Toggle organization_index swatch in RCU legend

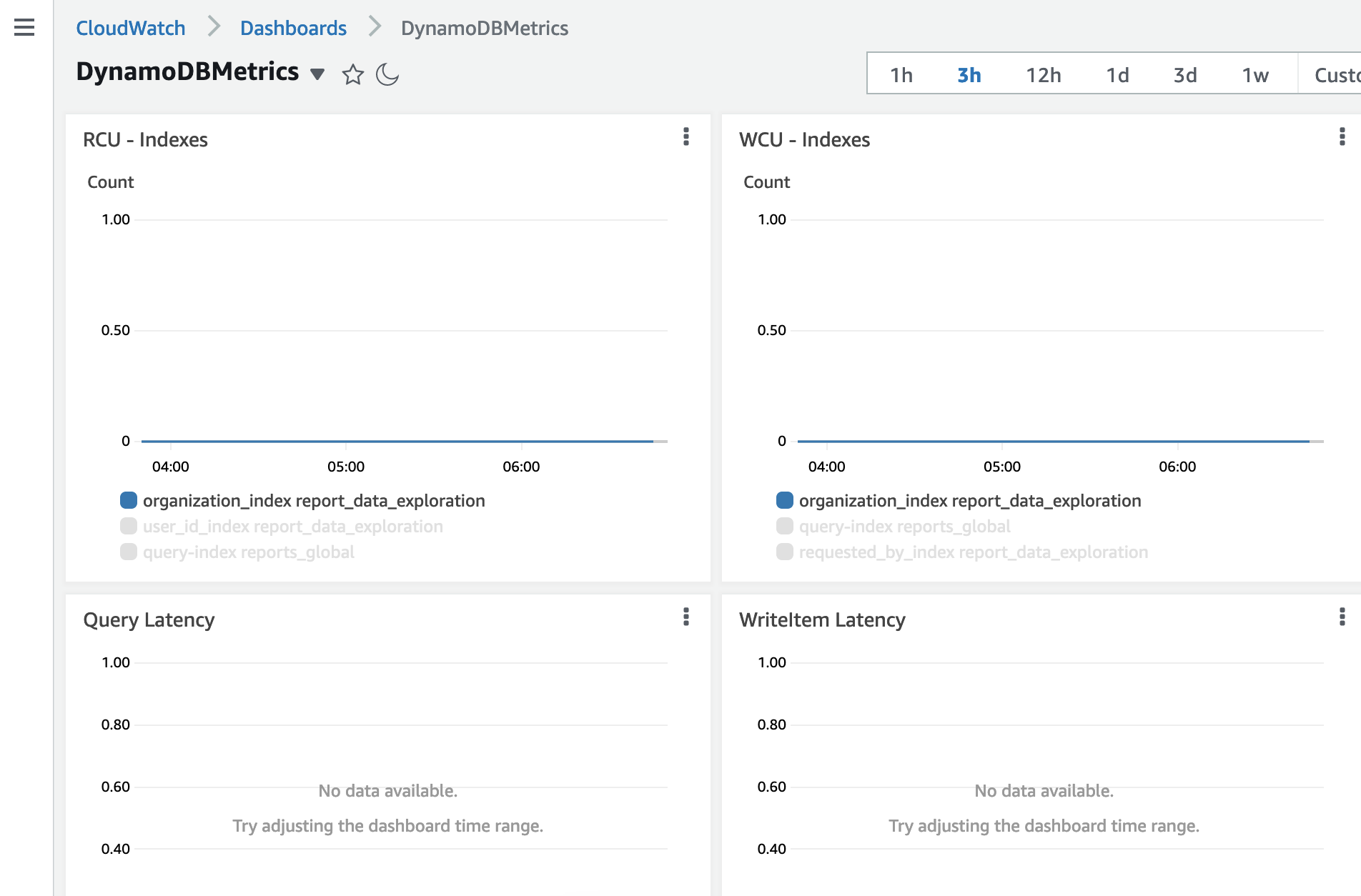click(x=129, y=500)
